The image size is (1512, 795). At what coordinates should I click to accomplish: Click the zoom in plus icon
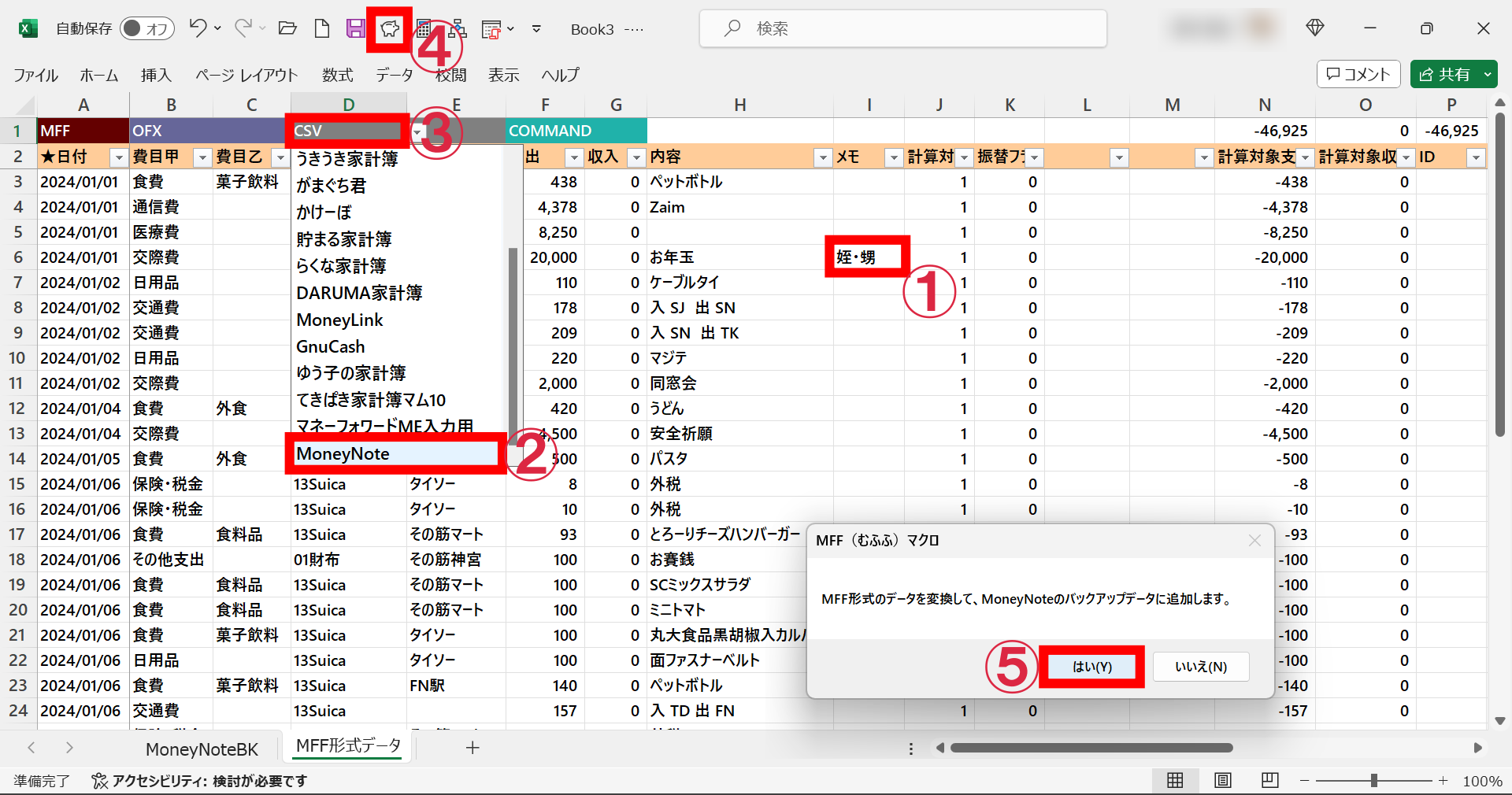click(x=1443, y=781)
